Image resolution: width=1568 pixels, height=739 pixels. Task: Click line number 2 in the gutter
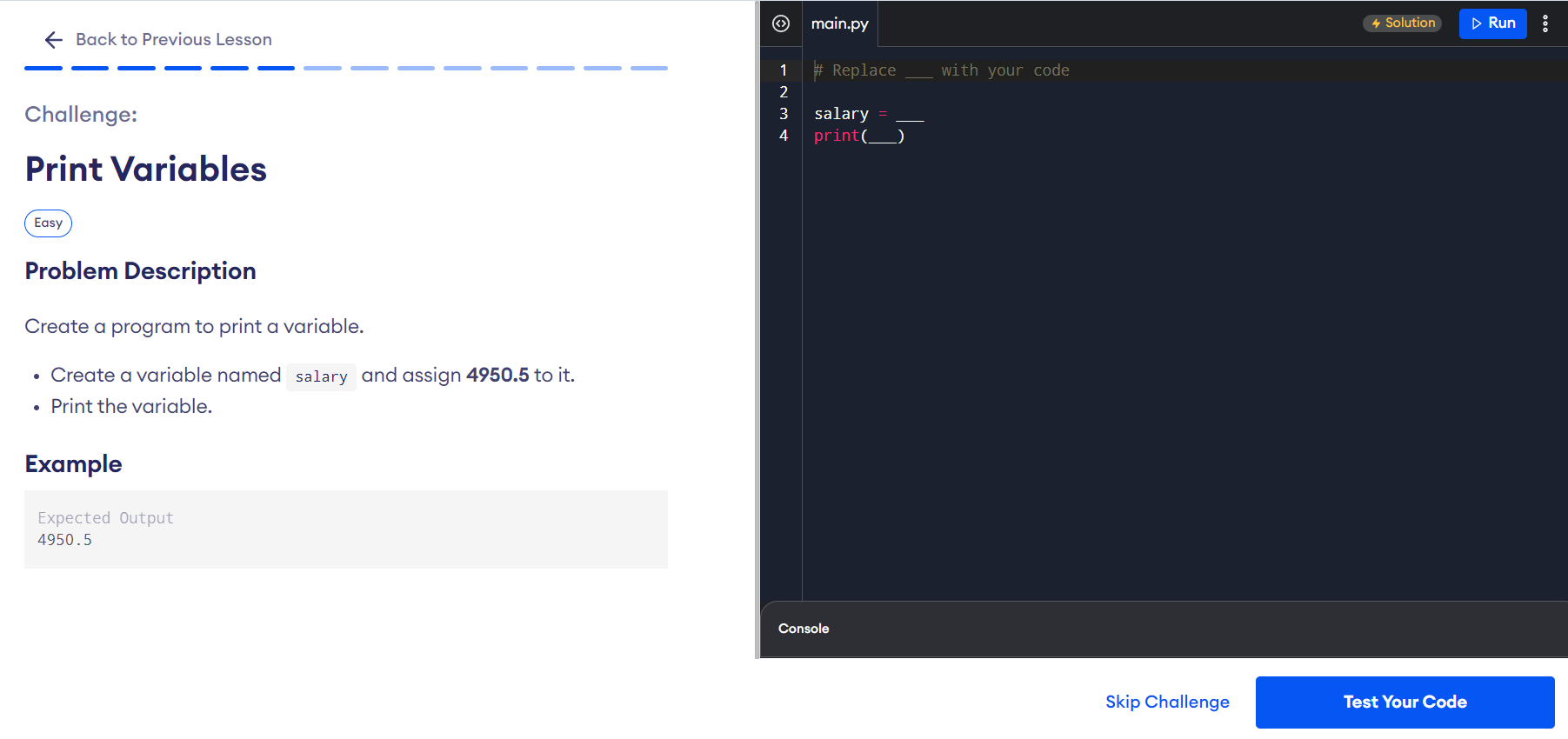[784, 92]
